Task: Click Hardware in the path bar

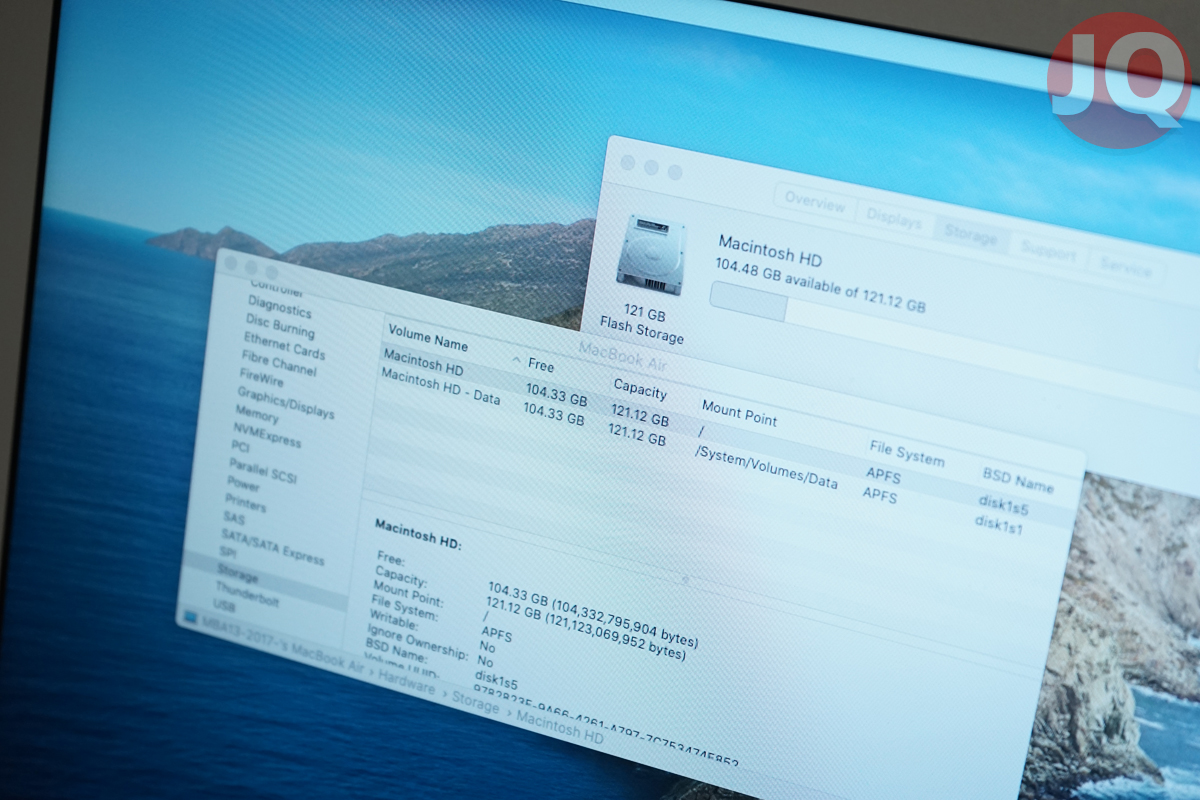Action: point(407,685)
